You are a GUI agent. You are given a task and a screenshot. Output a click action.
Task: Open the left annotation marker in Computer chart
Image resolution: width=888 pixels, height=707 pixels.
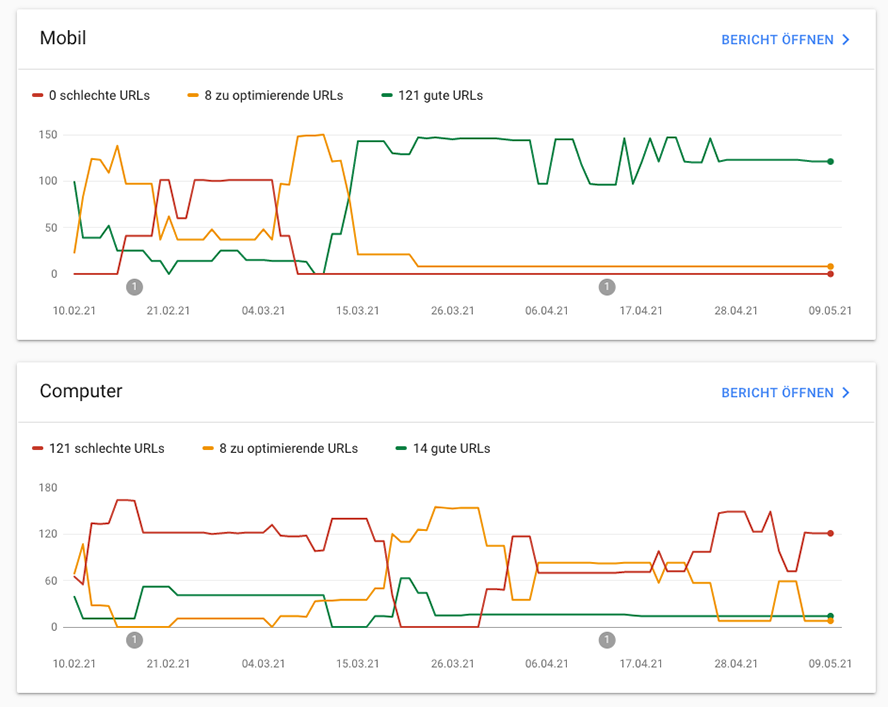pyautogui.click(x=135, y=640)
